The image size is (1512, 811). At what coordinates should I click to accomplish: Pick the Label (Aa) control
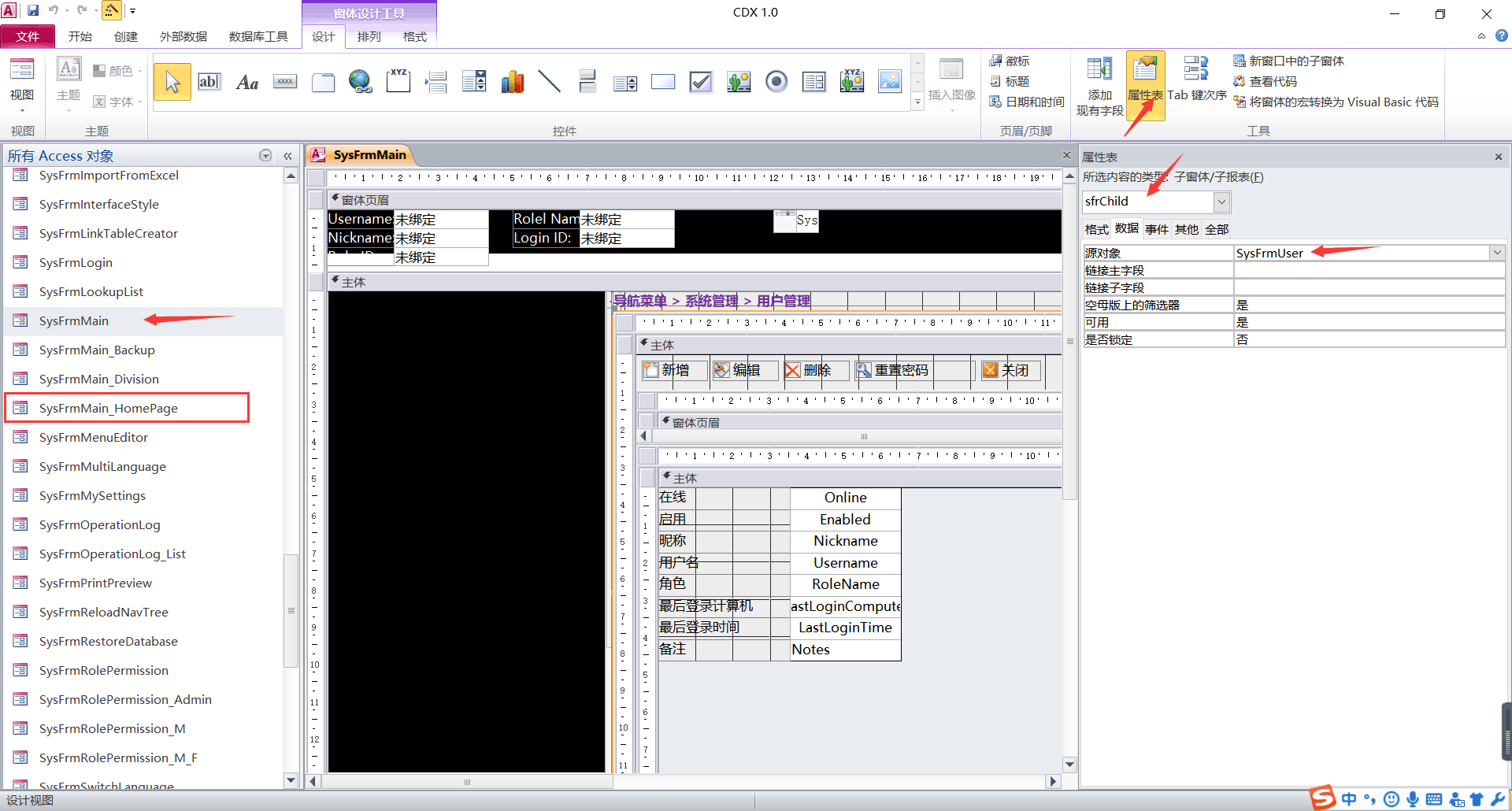tap(247, 82)
